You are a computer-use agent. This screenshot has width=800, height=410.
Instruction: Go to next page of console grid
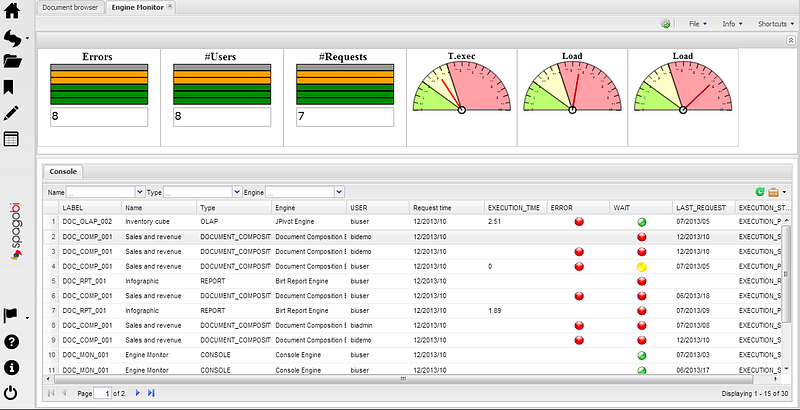point(137,393)
